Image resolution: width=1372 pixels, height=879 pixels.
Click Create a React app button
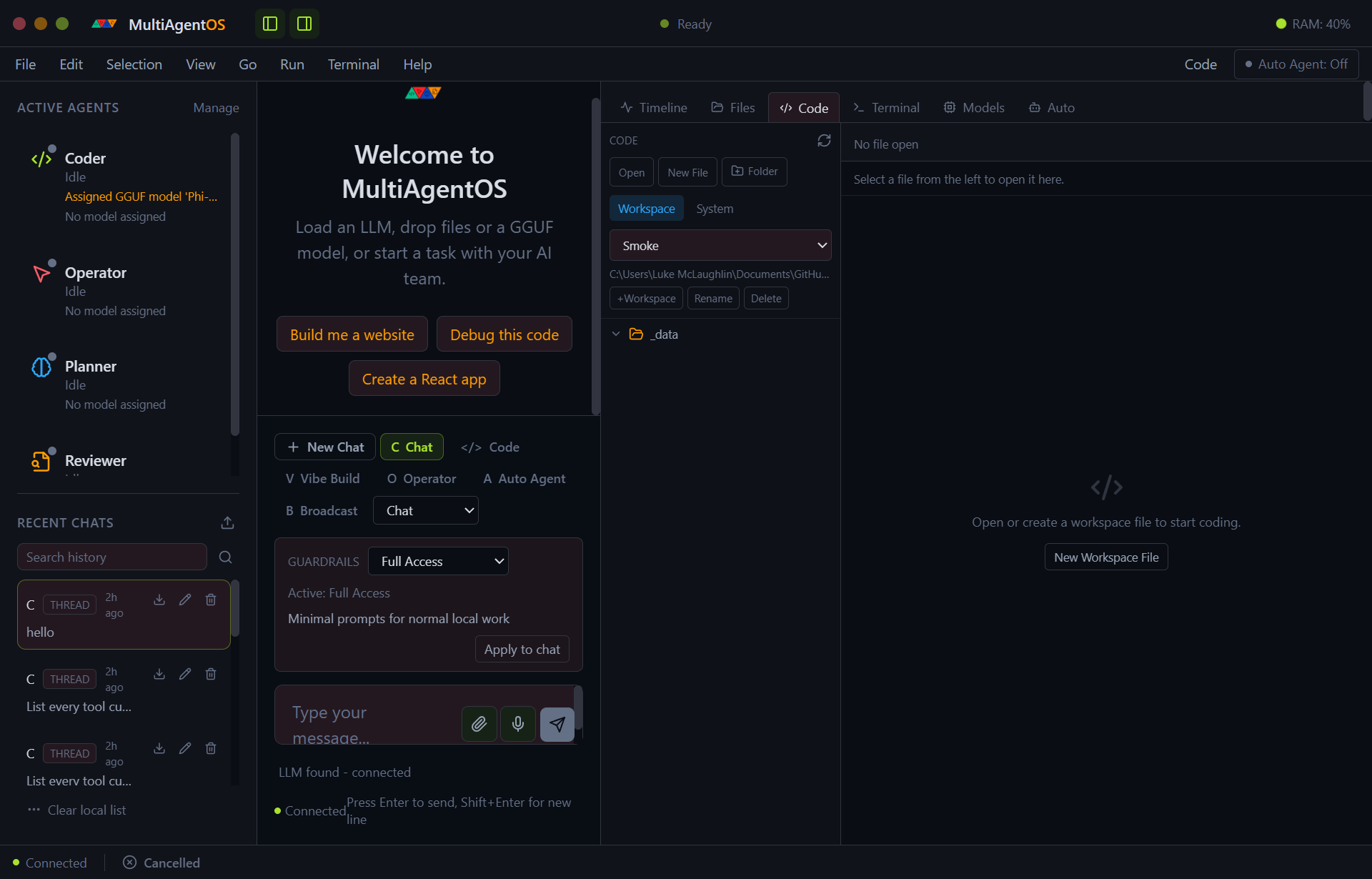click(424, 379)
